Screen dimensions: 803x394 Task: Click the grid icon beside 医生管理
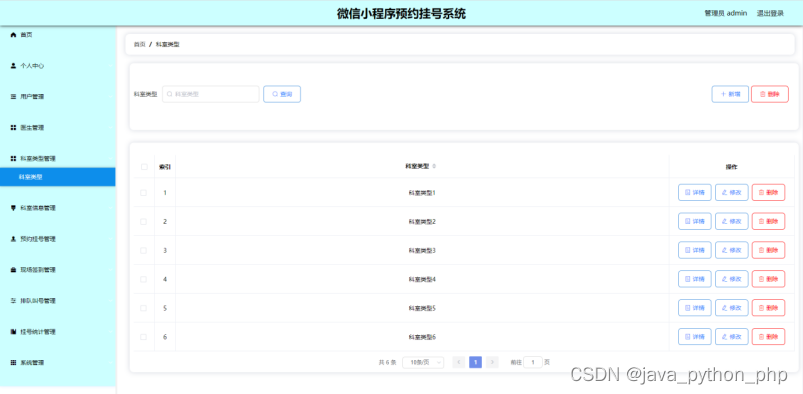pyautogui.click(x=13, y=128)
